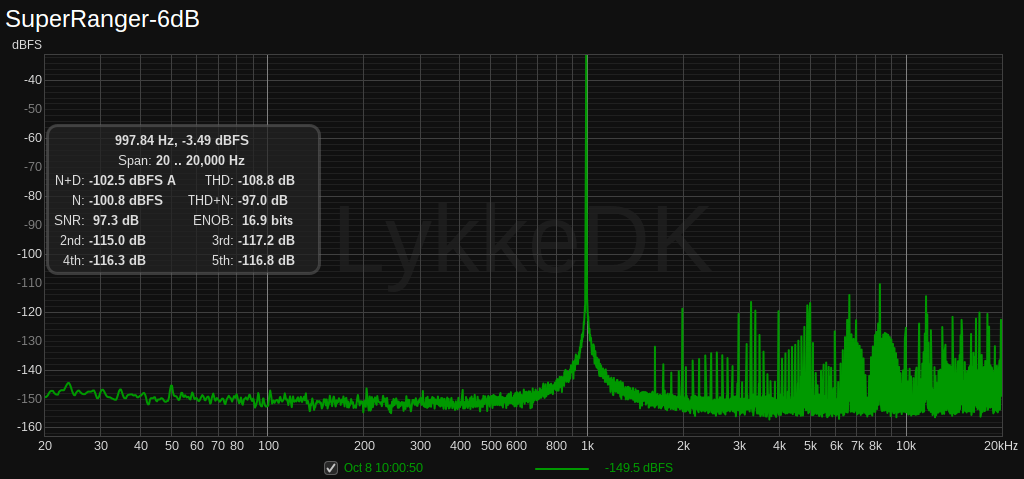1024x479 pixels.
Task: Click the THD+N -97.0 dB value
Action: tap(263, 201)
